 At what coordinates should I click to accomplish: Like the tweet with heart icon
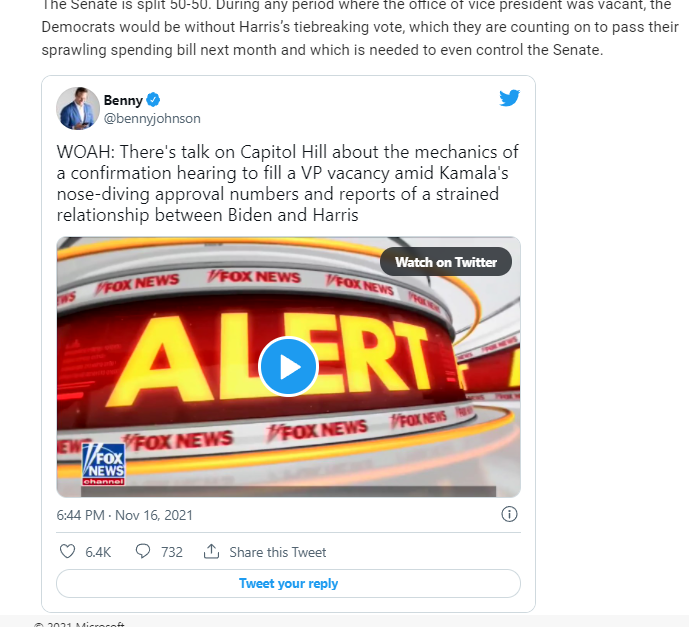click(x=67, y=551)
